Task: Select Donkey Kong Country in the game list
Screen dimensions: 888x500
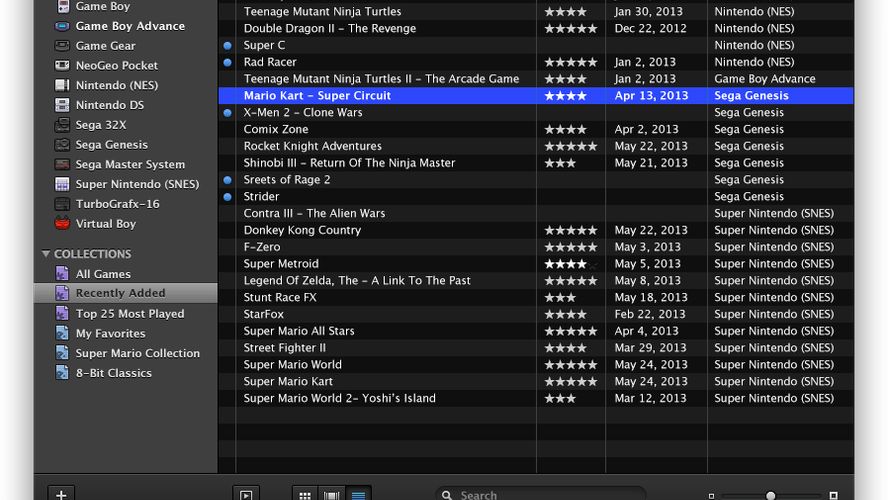Action: tap(302, 230)
